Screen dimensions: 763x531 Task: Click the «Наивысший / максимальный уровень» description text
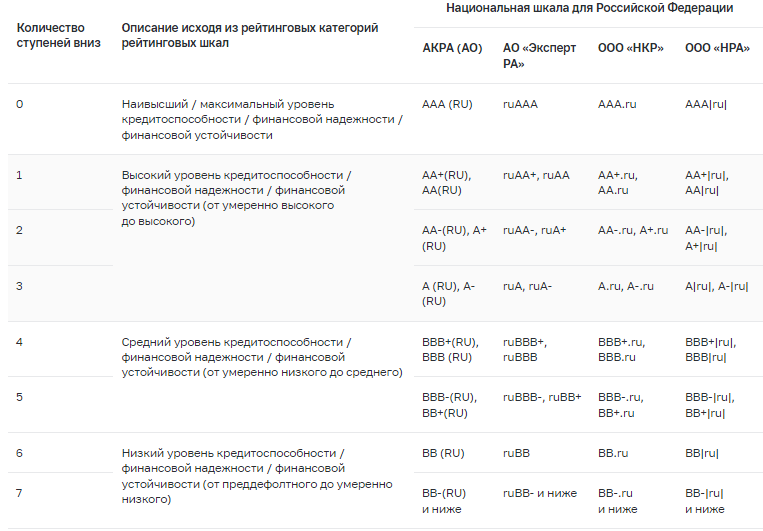227,105
